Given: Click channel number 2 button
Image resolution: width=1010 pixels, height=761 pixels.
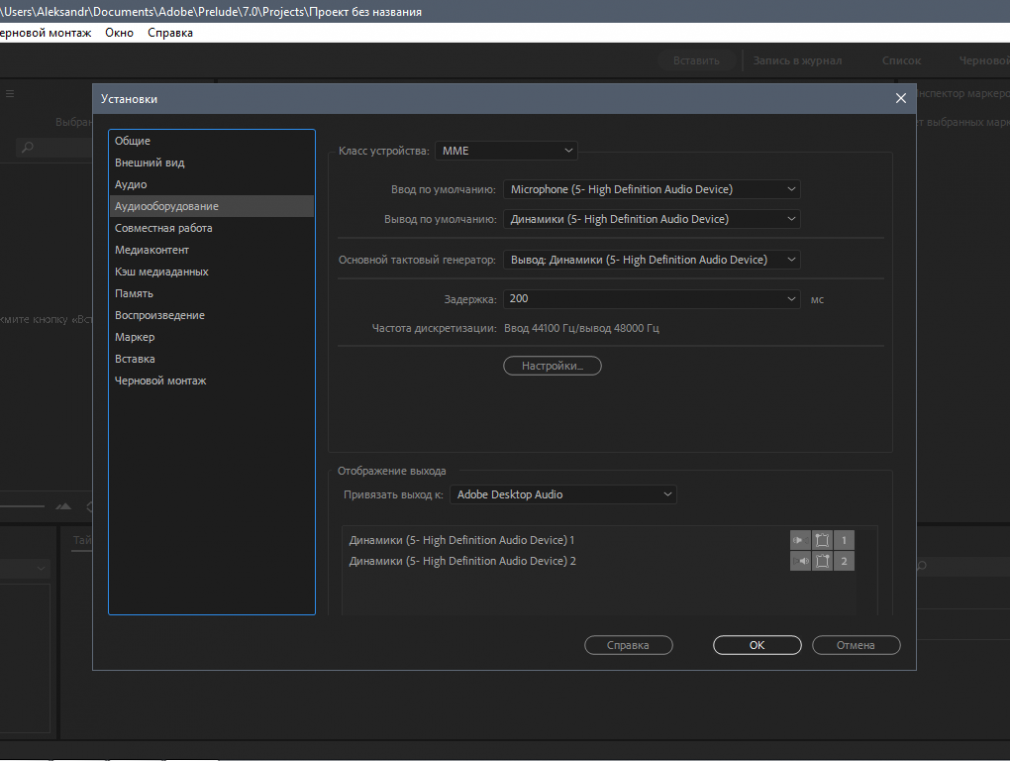Looking at the screenshot, I should [844, 561].
